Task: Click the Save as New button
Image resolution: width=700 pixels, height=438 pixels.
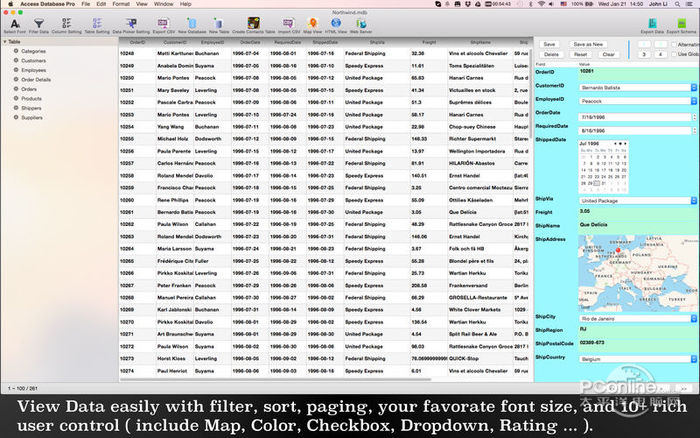Action: point(589,45)
